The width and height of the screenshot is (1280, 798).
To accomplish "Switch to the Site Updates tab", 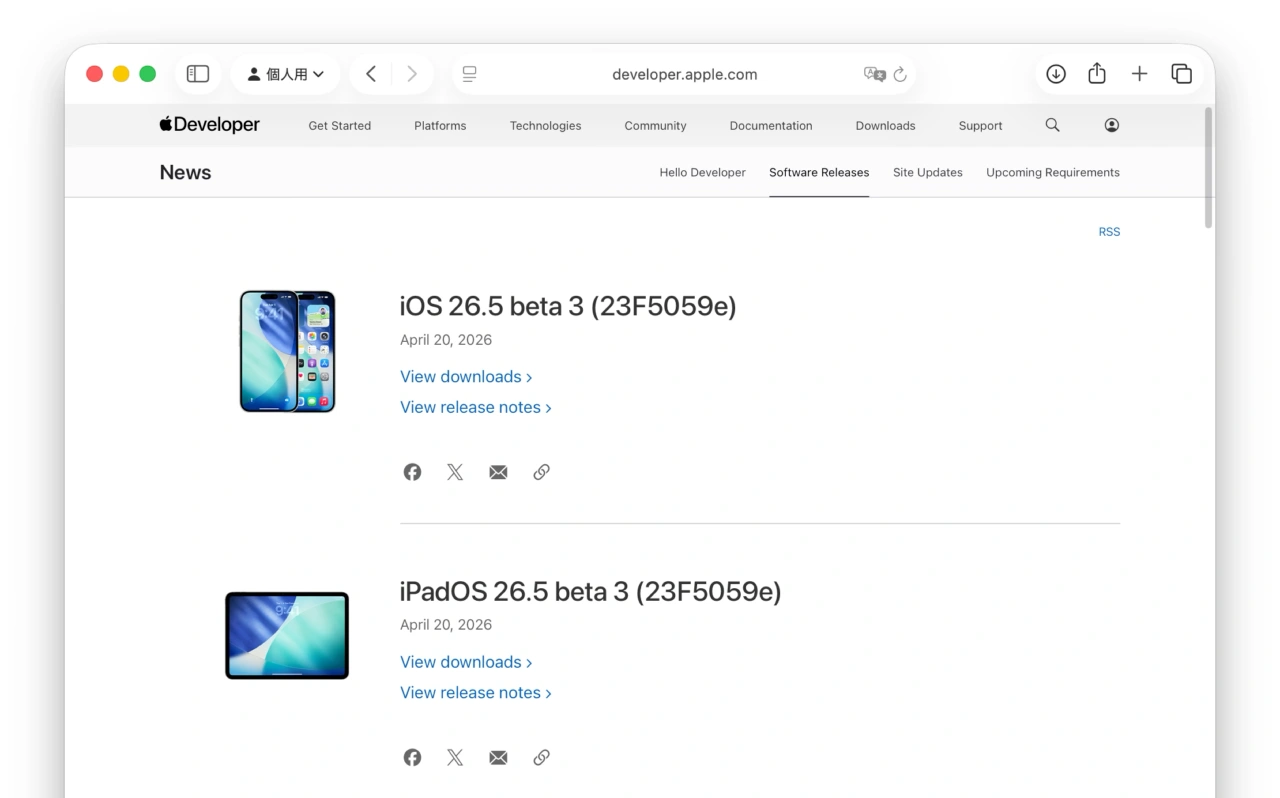I will [927, 172].
